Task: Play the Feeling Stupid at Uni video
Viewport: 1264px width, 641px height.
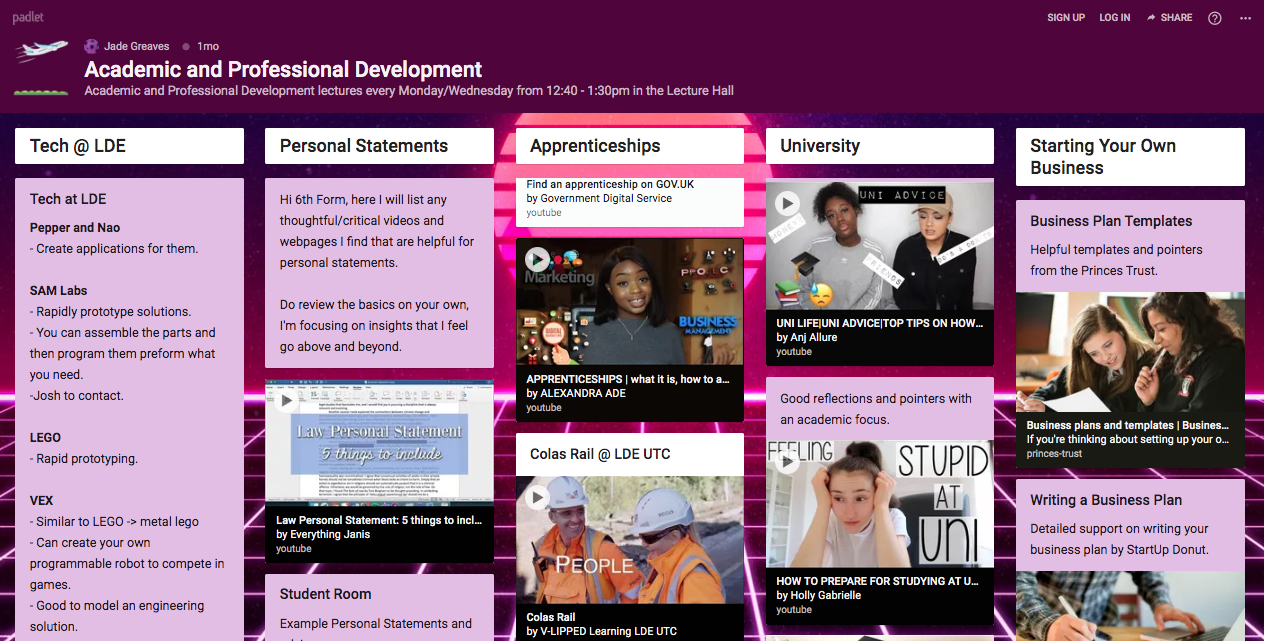Action: click(x=787, y=462)
